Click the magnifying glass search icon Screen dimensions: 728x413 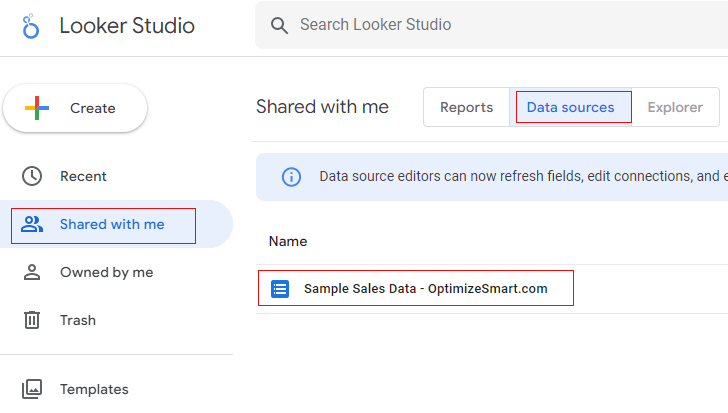(x=280, y=25)
